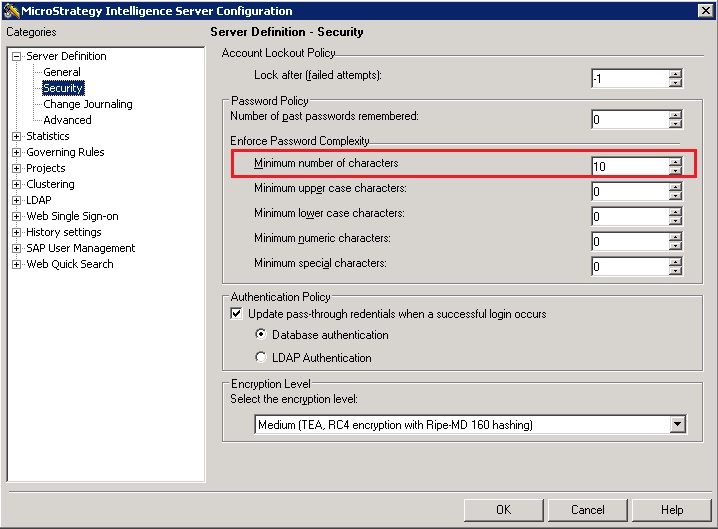
Task: Decrease number of past passwords remembered
Action: pyautogui.click(x=675, y=124)
